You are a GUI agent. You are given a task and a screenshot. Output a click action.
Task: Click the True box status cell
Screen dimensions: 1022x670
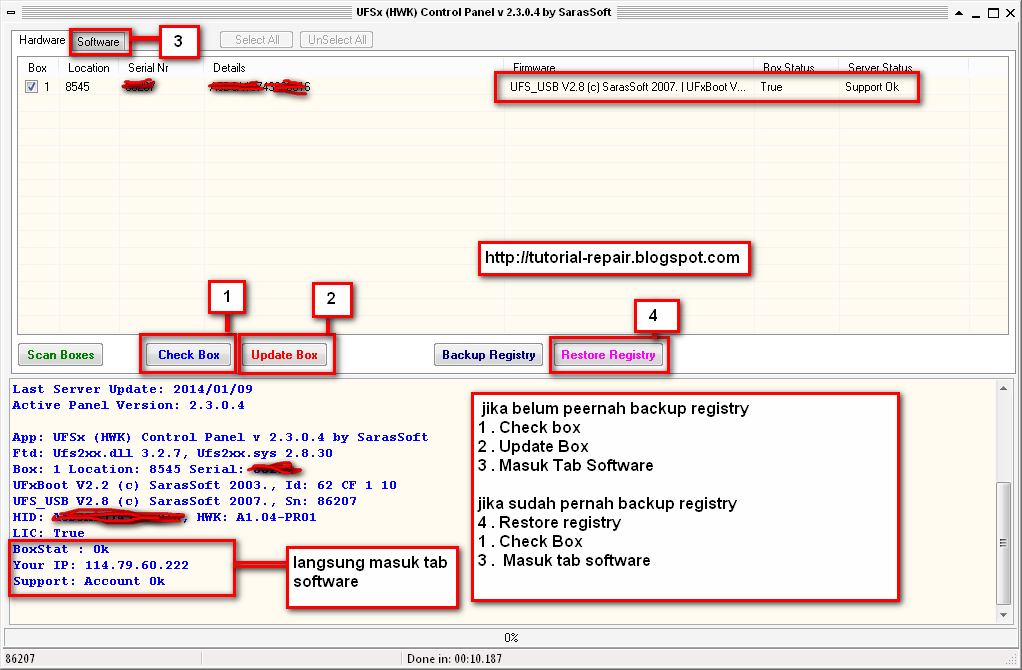[x=771, y=87]
